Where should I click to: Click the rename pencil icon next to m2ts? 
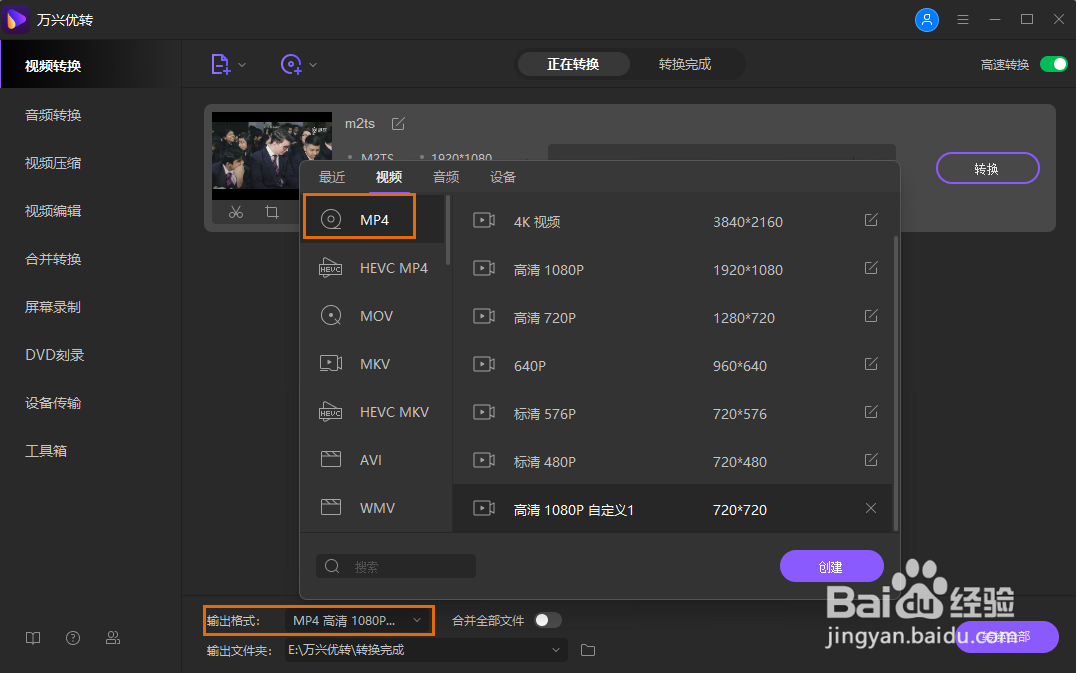(x=398, y=123)
